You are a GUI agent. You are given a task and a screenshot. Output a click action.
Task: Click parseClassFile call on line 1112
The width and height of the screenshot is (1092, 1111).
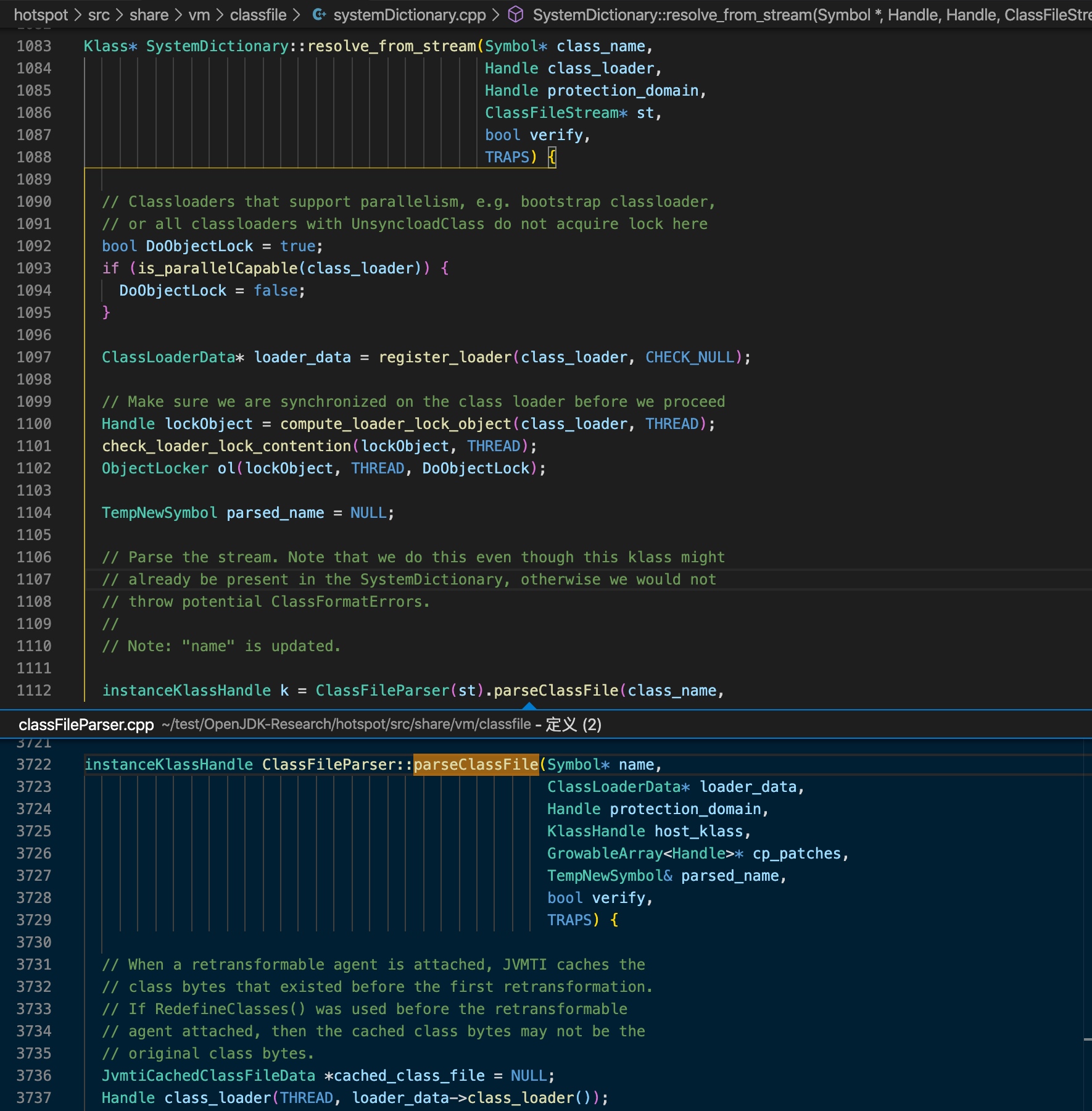tap(556, 691)
